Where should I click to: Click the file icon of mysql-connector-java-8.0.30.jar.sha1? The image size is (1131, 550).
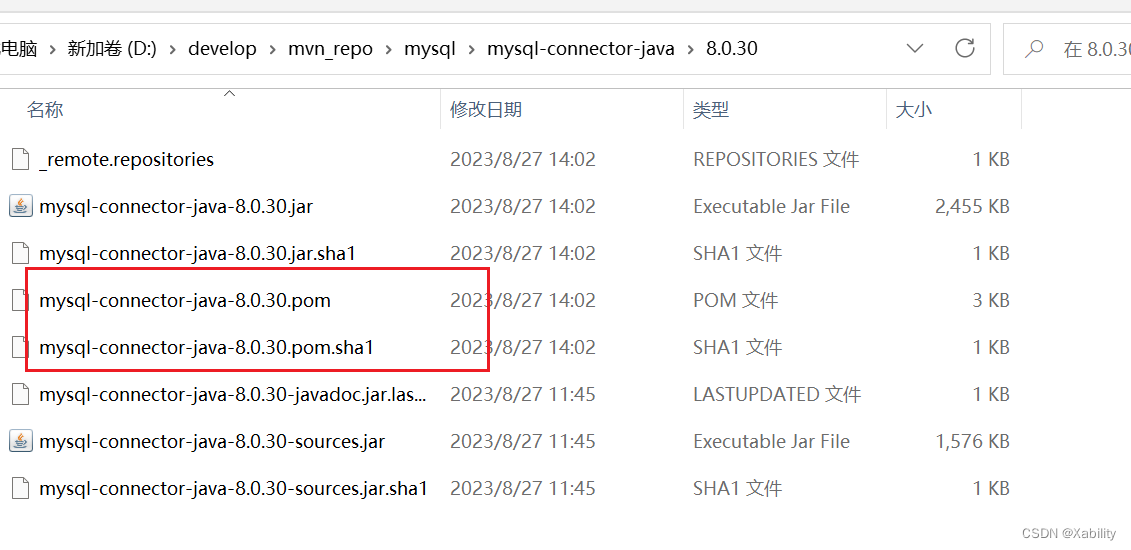[21, 253]
